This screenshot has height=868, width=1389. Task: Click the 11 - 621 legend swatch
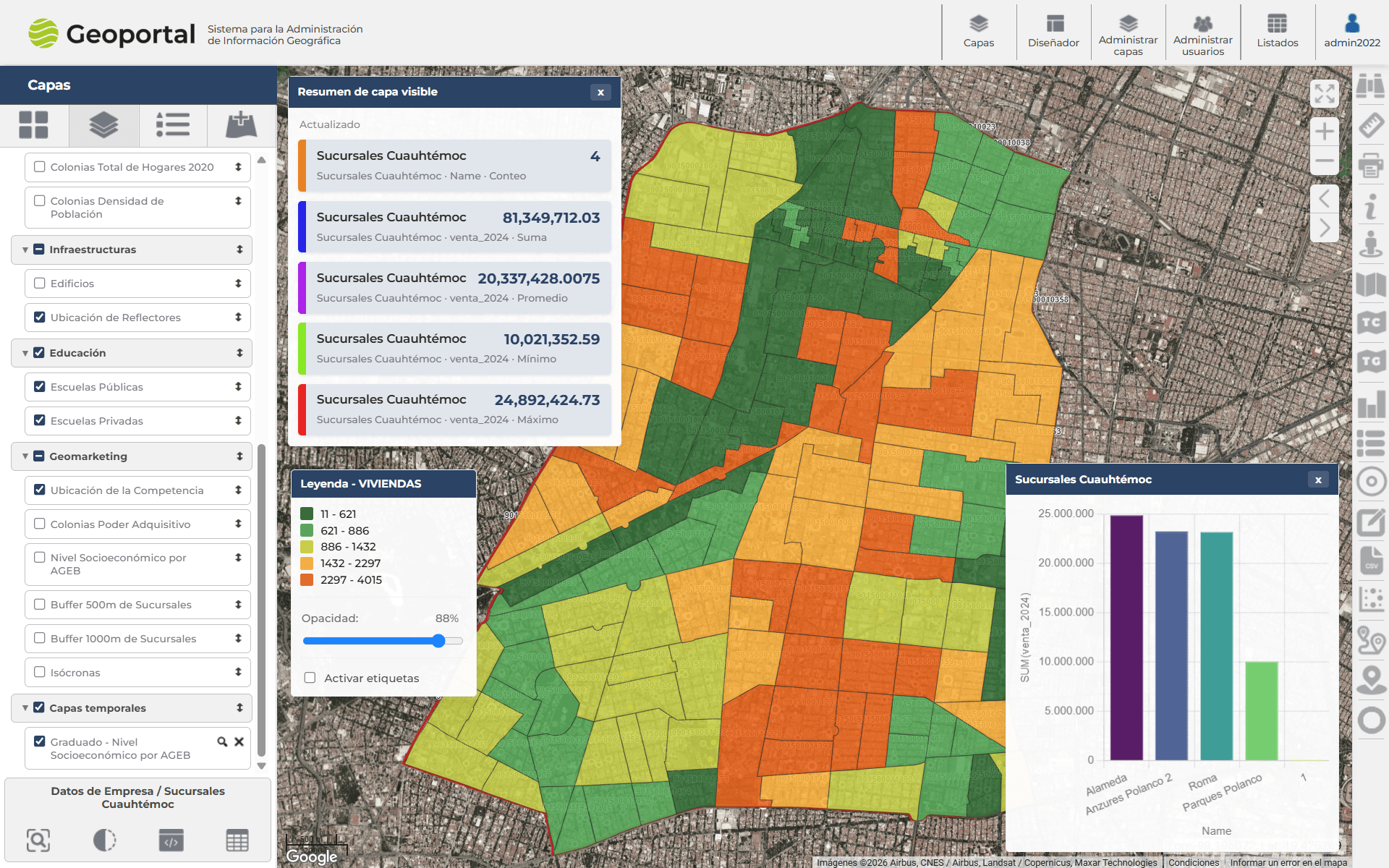click(307, 514)
